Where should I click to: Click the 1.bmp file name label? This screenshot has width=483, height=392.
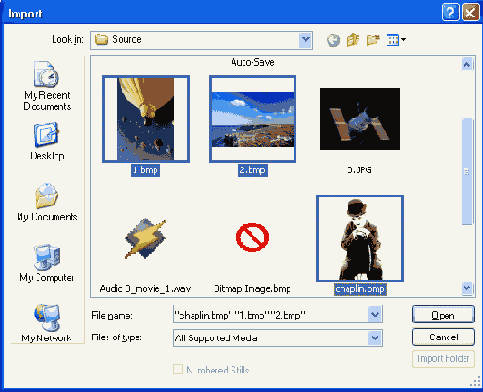(x=145, y=170)
